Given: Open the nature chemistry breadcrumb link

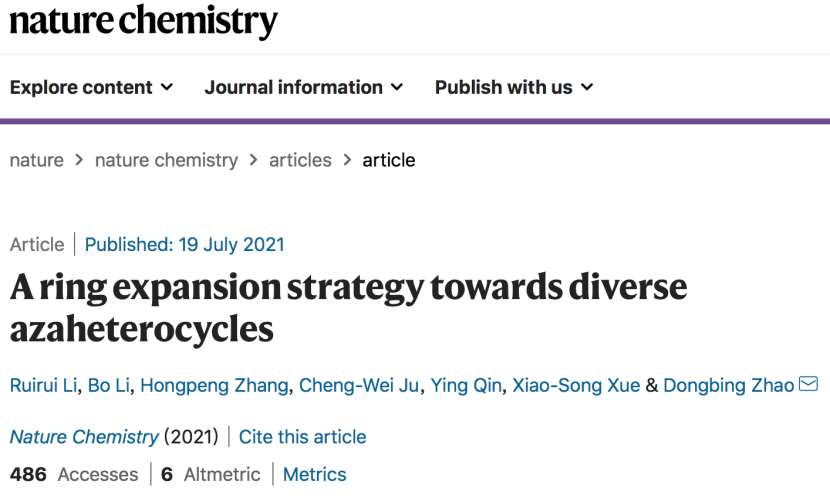Looking at the screenshot, I should pyautogui.click(x=166, y=160).
